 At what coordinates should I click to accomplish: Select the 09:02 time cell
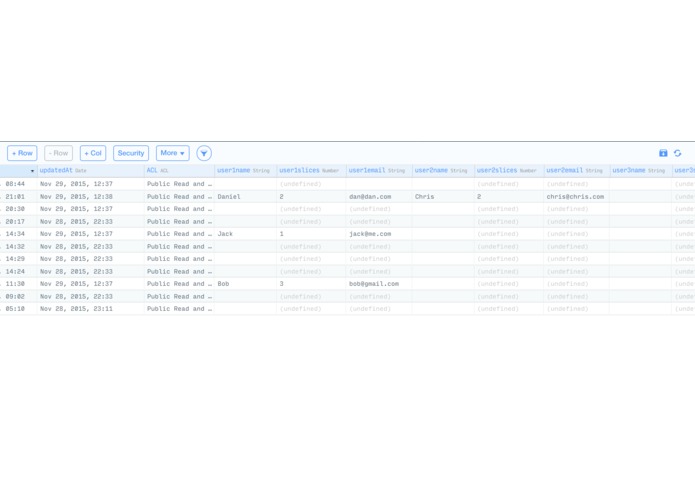pos(19,296)
